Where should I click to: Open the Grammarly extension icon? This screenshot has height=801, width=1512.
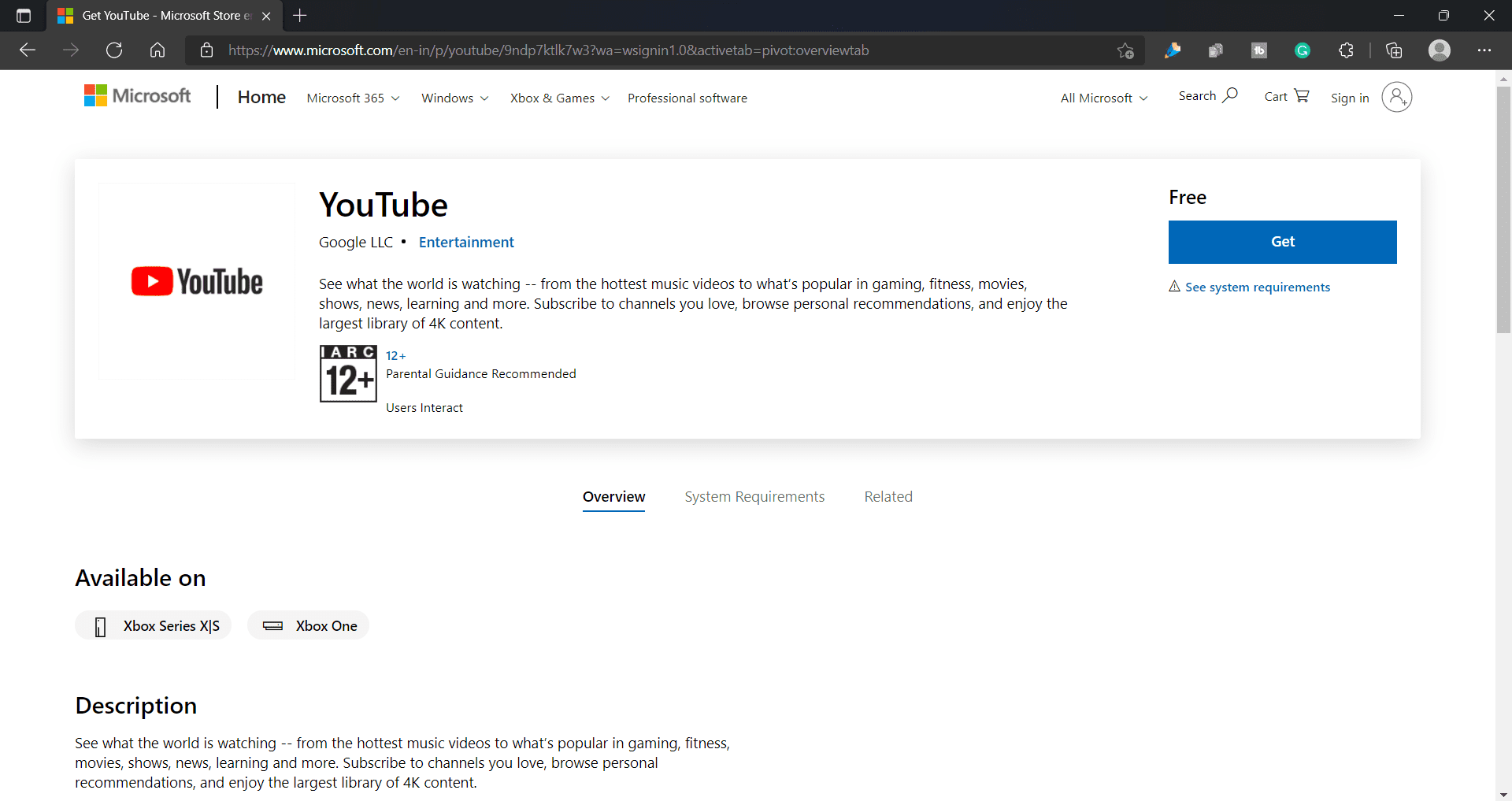point(1303,50)
